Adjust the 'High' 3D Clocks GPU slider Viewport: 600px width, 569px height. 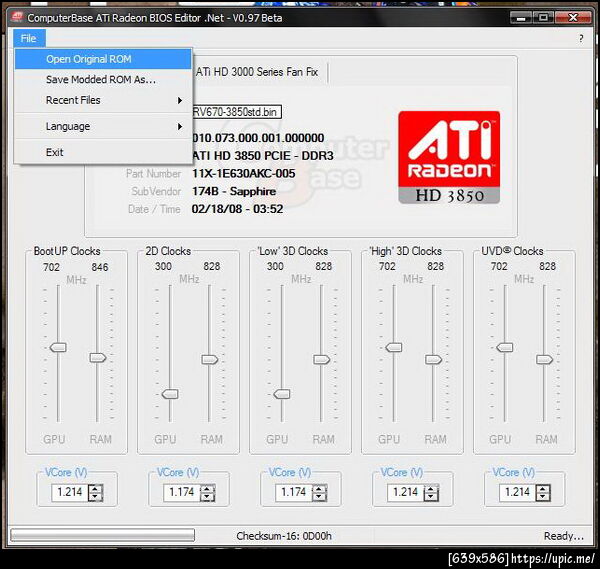click(x=394, y=347)
